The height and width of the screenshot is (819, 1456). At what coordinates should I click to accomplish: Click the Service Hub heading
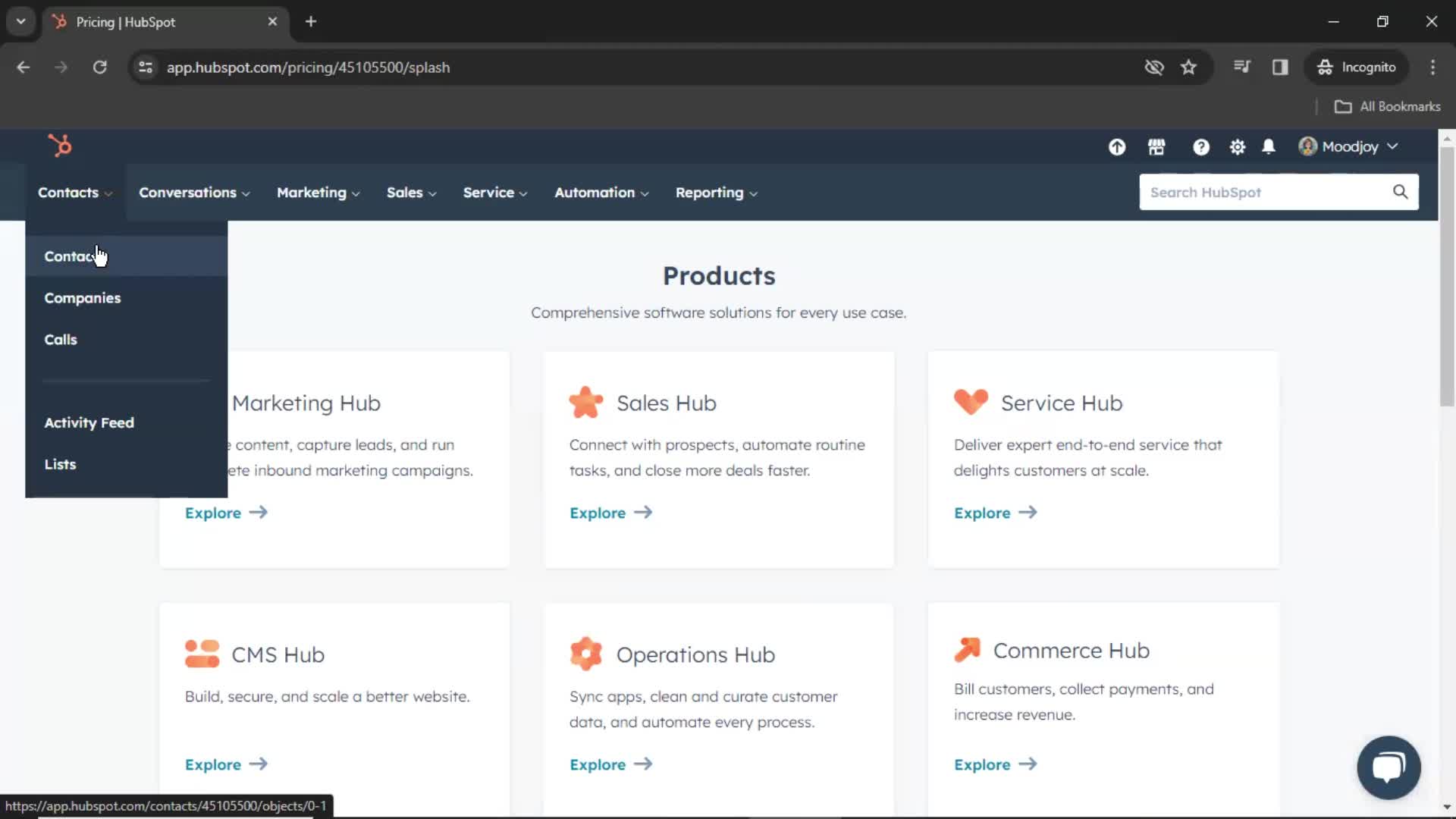tap(1061, 403)
